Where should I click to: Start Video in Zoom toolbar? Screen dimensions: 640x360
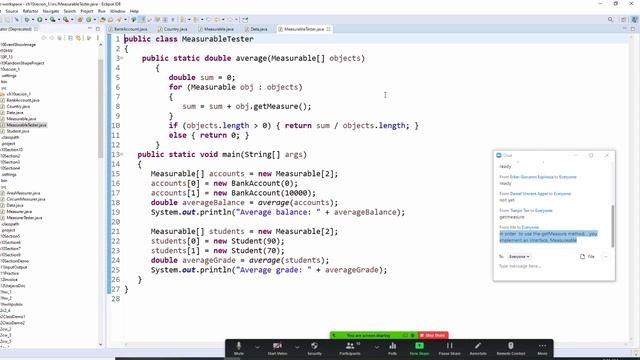[x=277, y=349]
